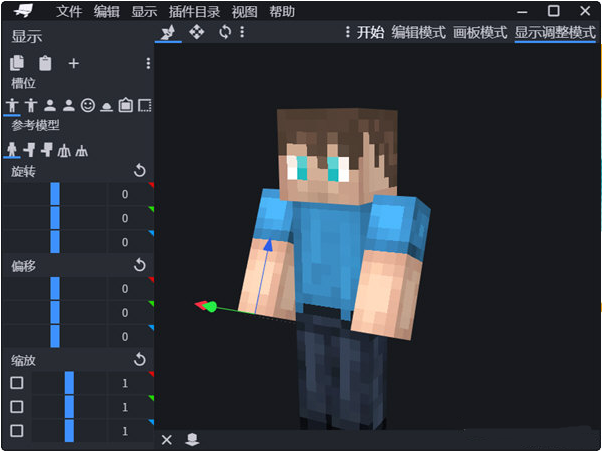Open the 编辑 menu
The height and width of the screenshot is (451, 602).
tap(106, 12)
